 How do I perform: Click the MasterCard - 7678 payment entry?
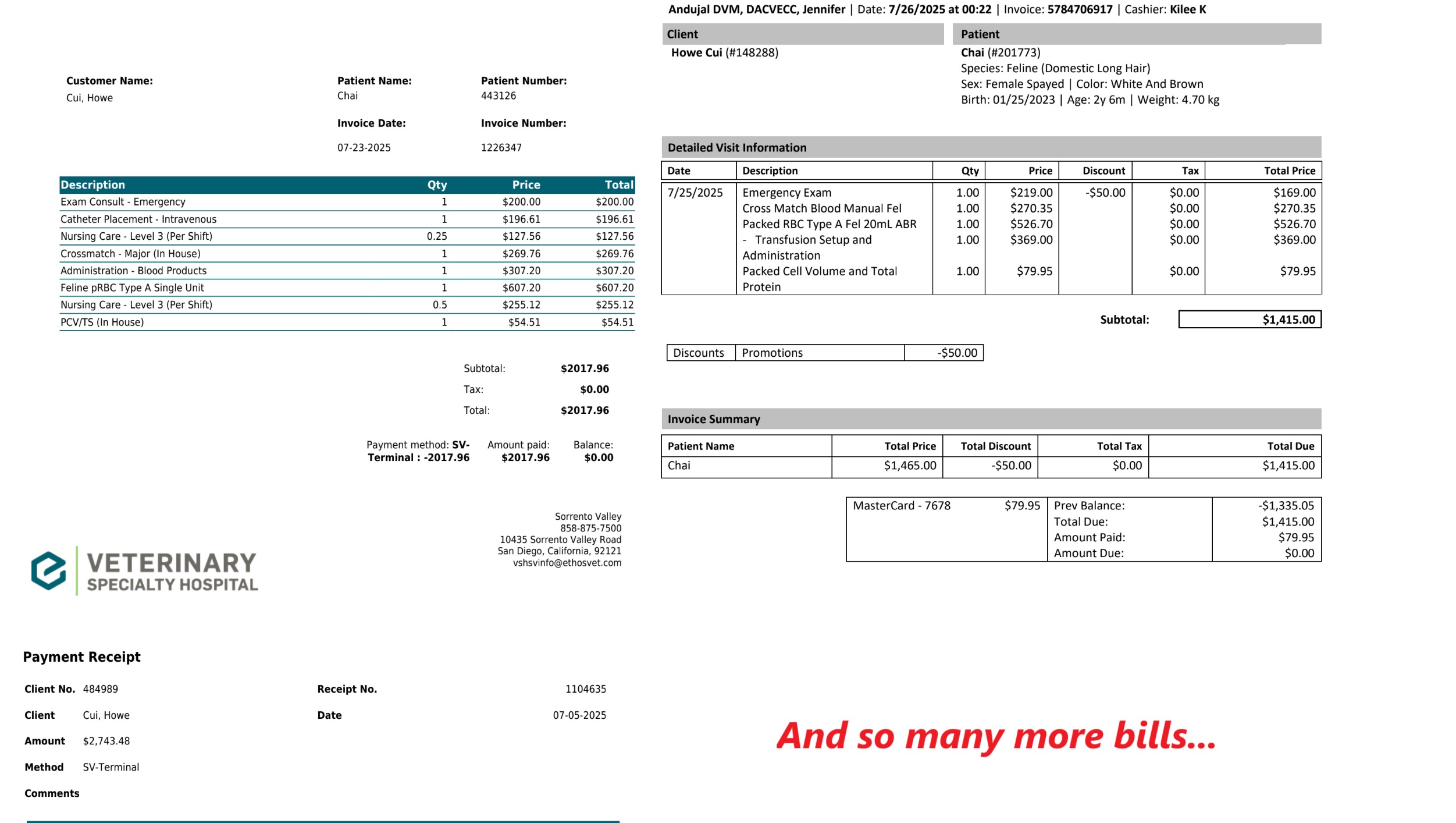click(901, 506)
